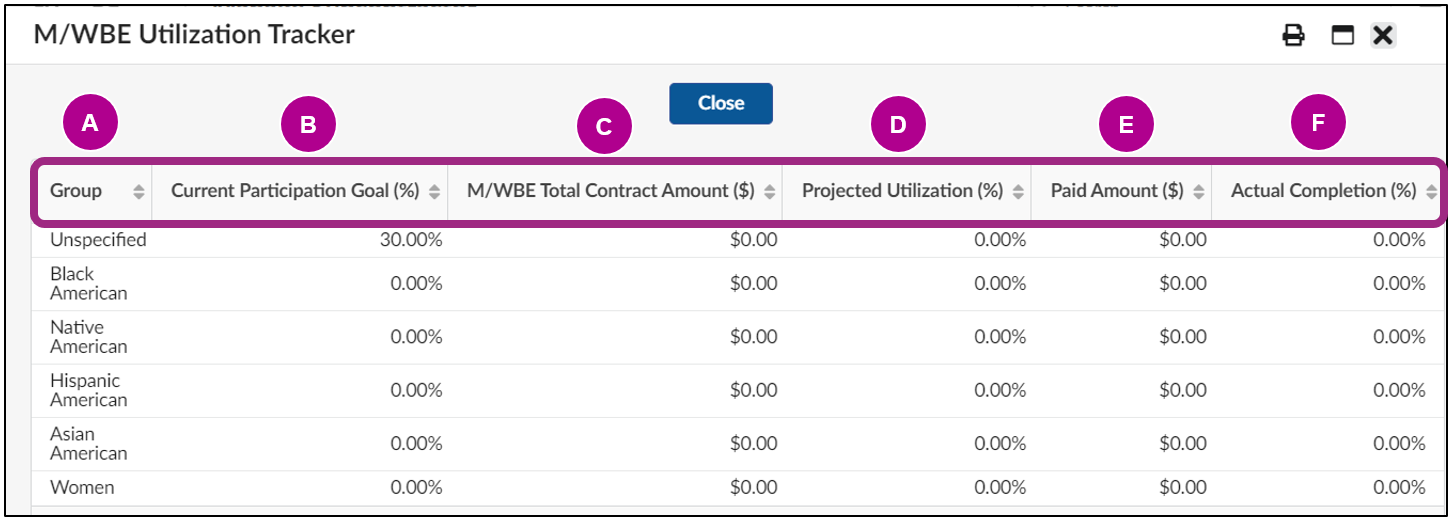1453x523 pixels.
Task: Click the M/WBE Utilization Tracker title
Action: (194, 35)
